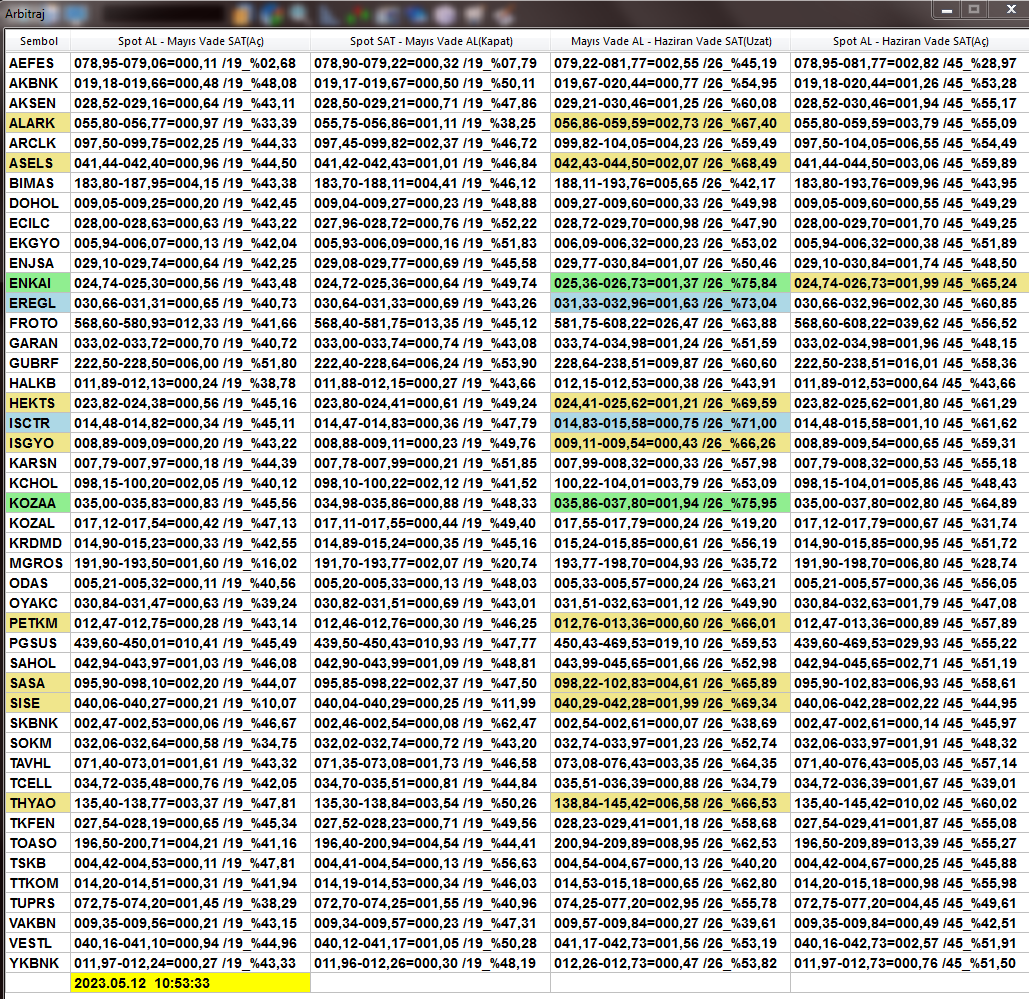Select the SISE symbol cell
Screen dimensions: 1029x999
pos(38,704)
